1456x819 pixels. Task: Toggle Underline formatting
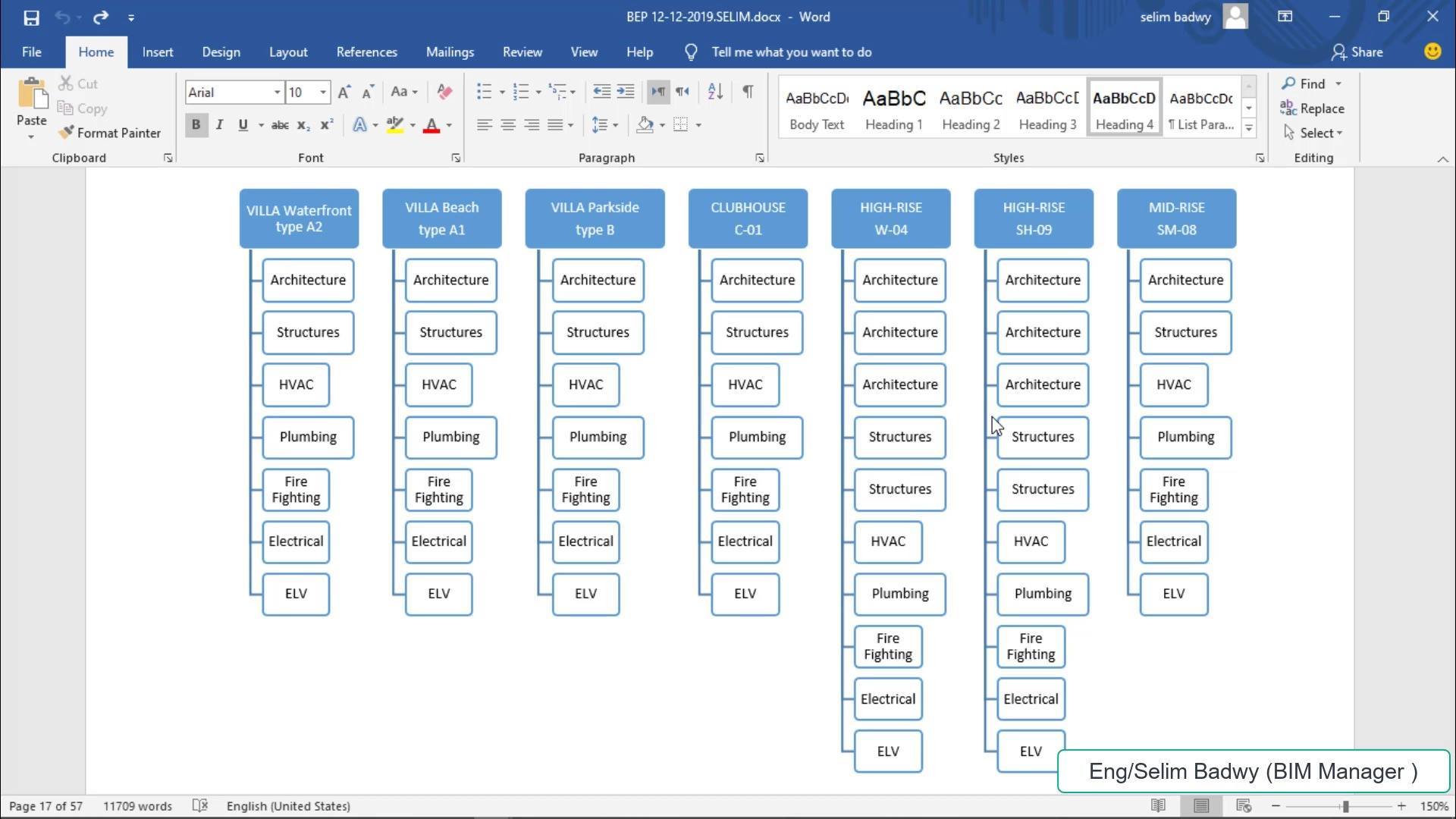tap(243, 125)
